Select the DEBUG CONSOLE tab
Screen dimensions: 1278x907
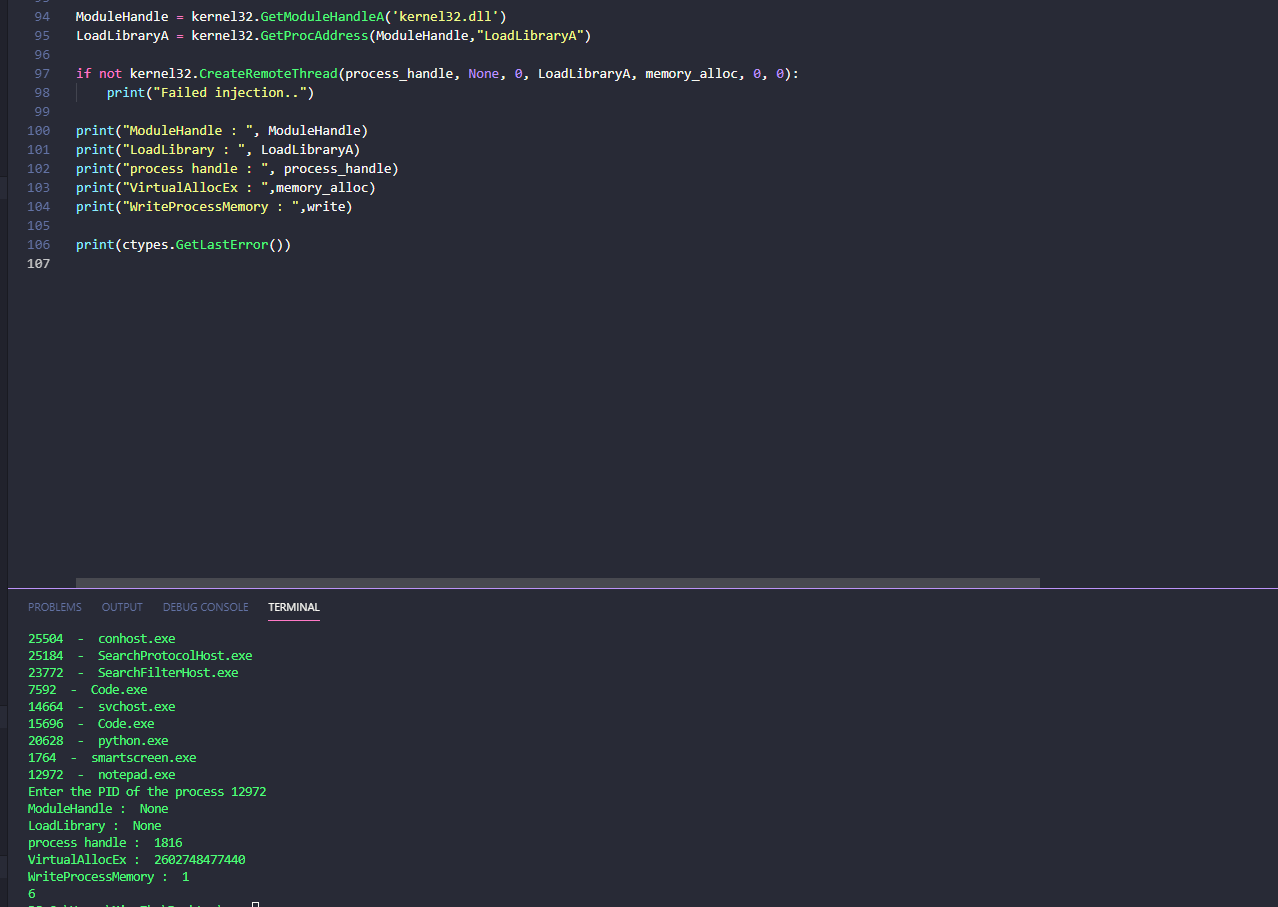point(205,607)
